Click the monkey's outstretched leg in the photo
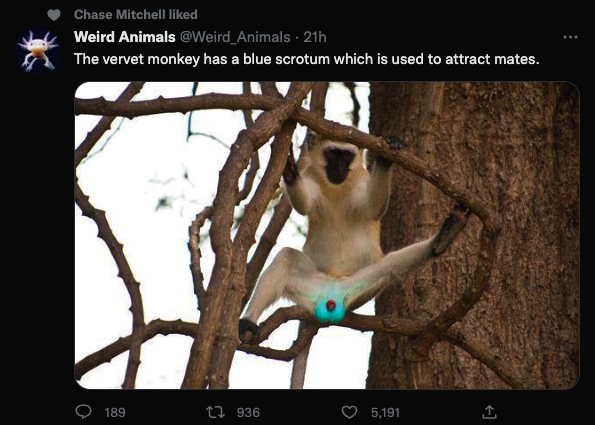Screen dimensions: 595x425 point(402,258)
